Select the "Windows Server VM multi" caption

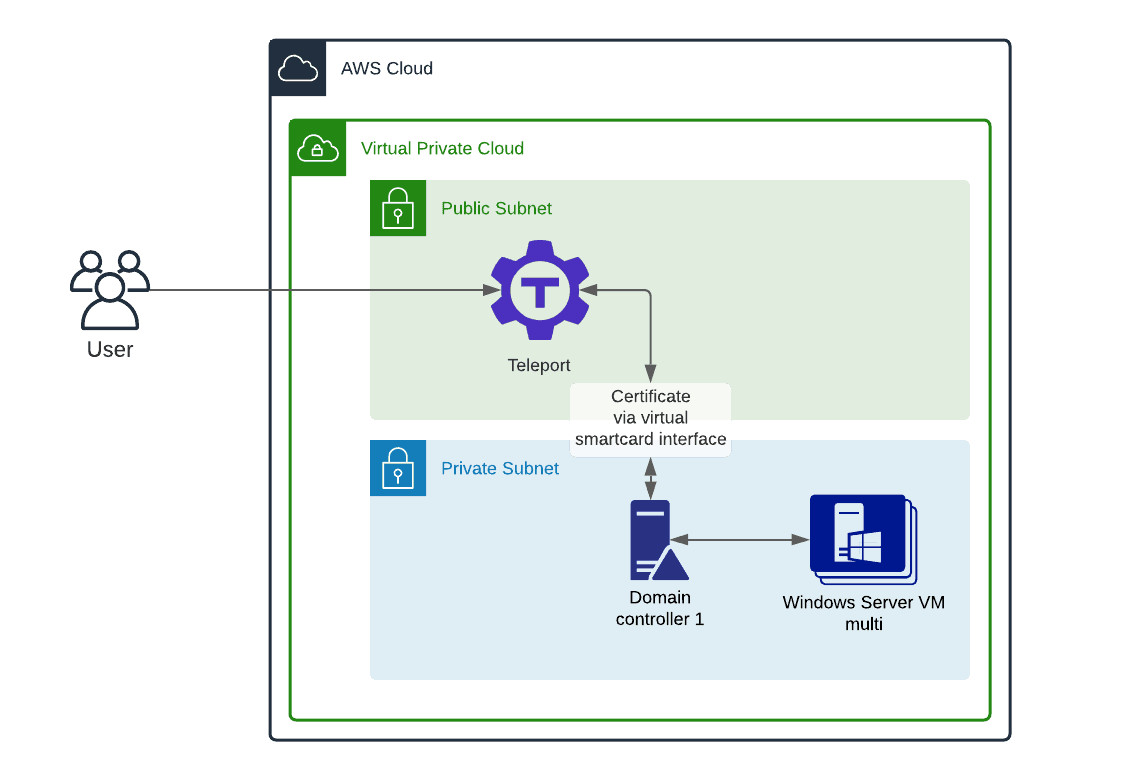point(863,613)
